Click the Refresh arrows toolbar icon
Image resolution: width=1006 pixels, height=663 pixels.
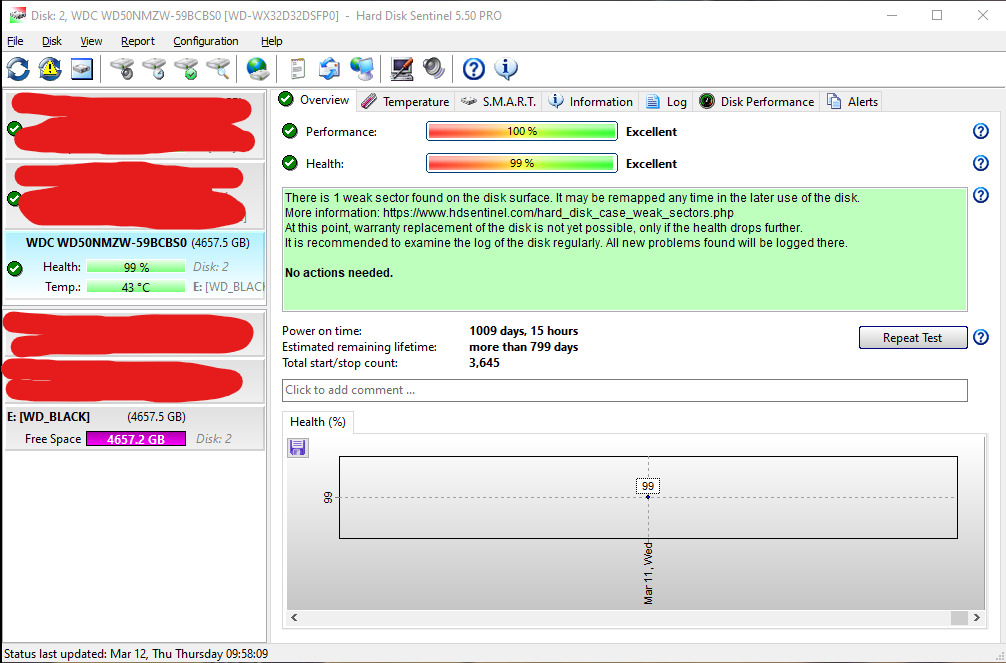tap(18, 68)
